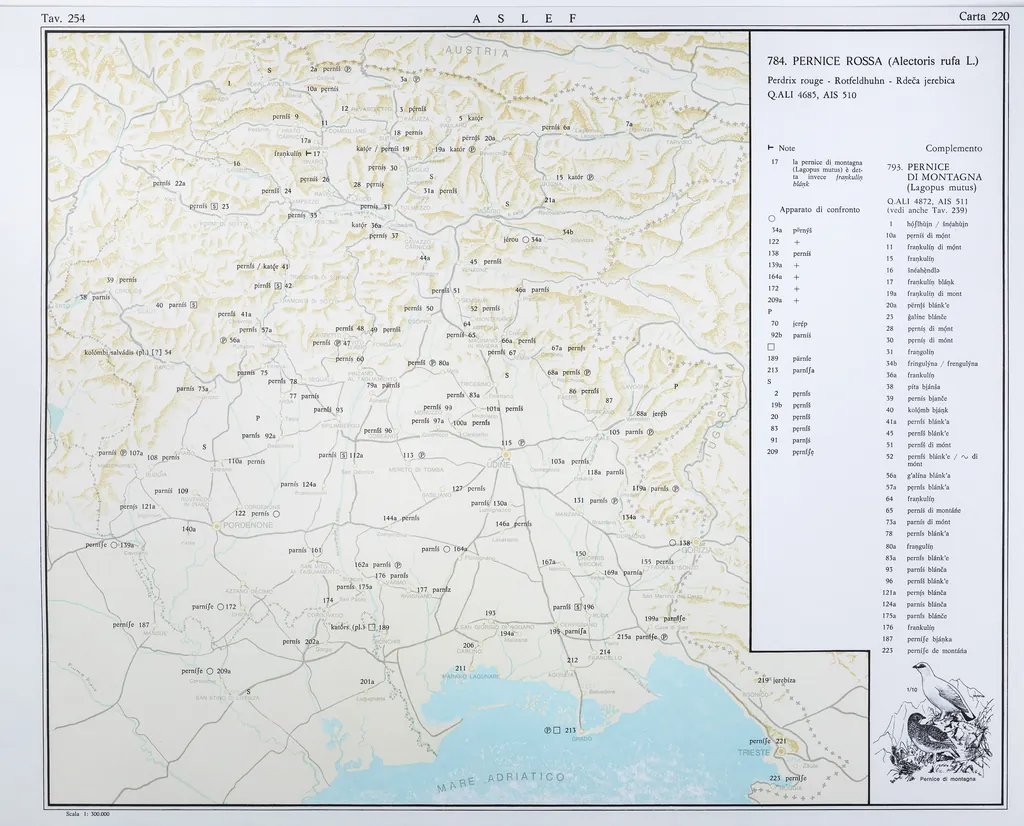Click the circle symbol in the legend
Screen dimensions: 1024x826
[772, 219]
